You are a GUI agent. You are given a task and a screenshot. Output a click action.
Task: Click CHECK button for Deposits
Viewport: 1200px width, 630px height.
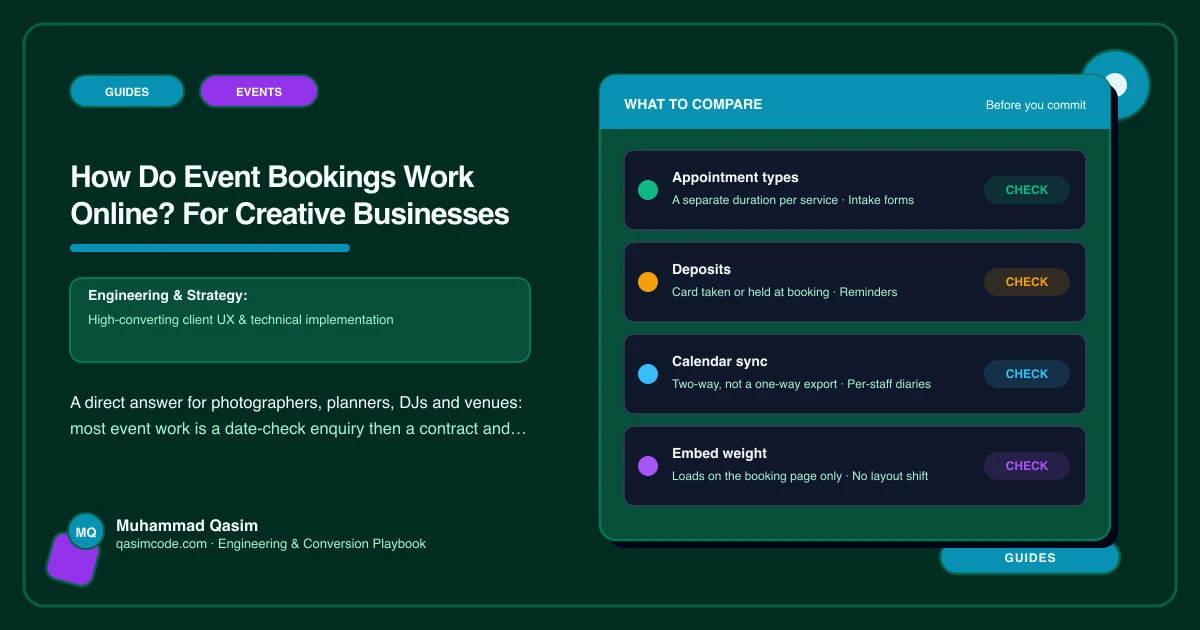pos(1027,282)
